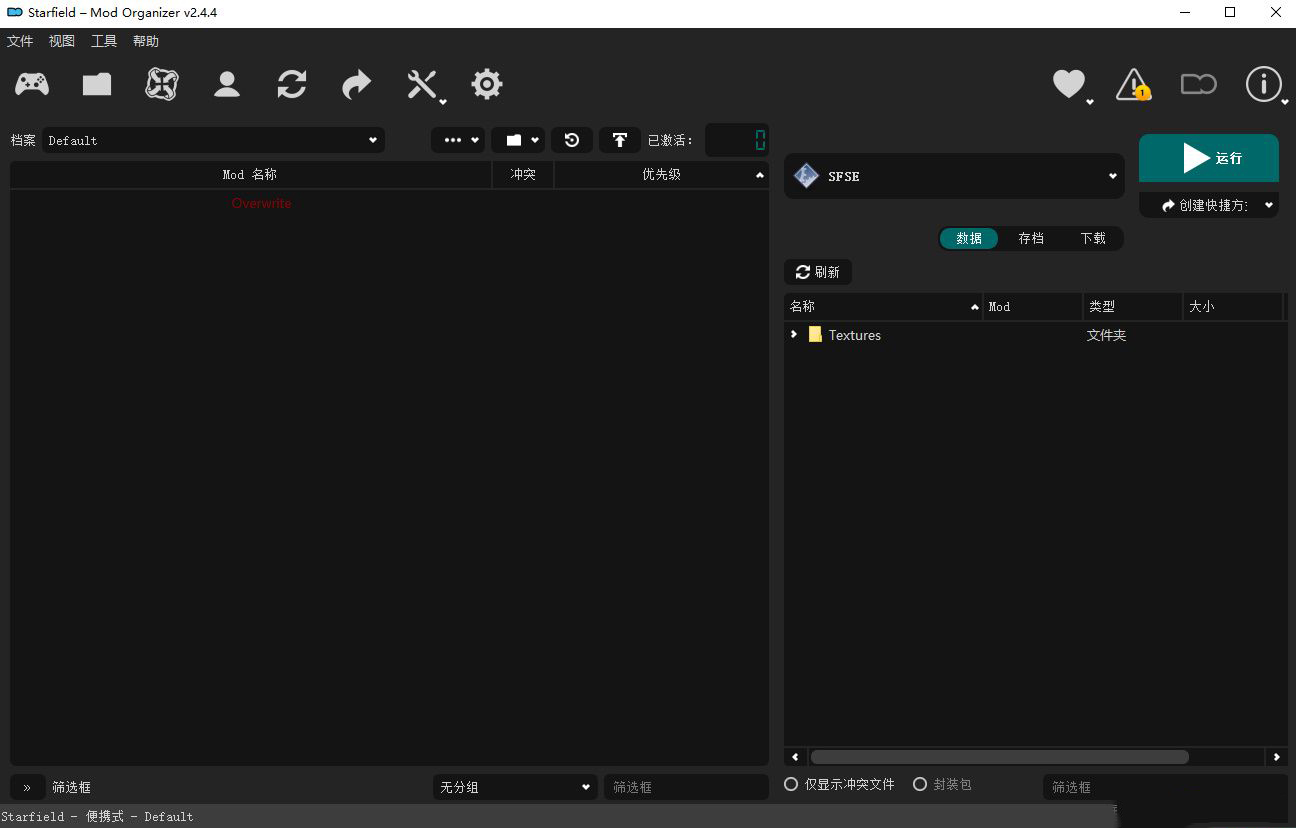Click the install mod from archive icon

(97, 84)
